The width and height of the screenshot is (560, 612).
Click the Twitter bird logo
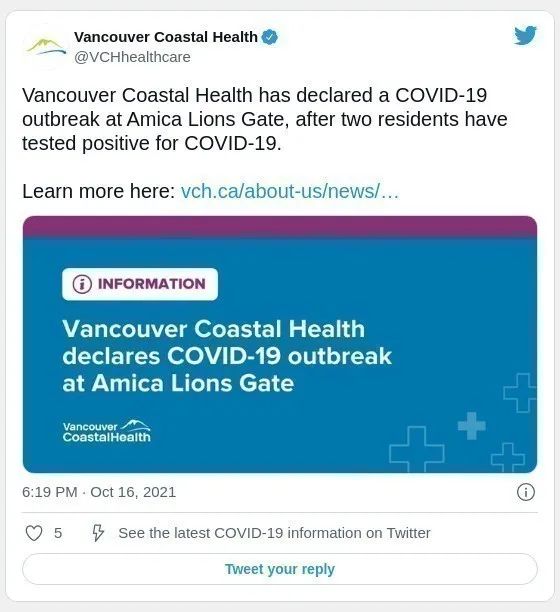[525, 36]
